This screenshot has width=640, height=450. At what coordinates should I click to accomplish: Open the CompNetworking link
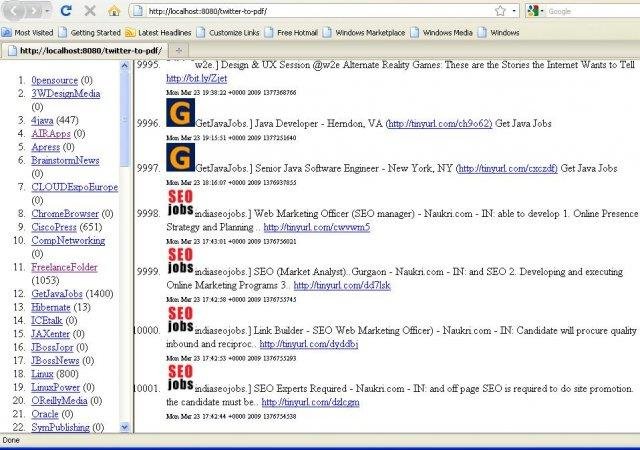click(68, 241)
